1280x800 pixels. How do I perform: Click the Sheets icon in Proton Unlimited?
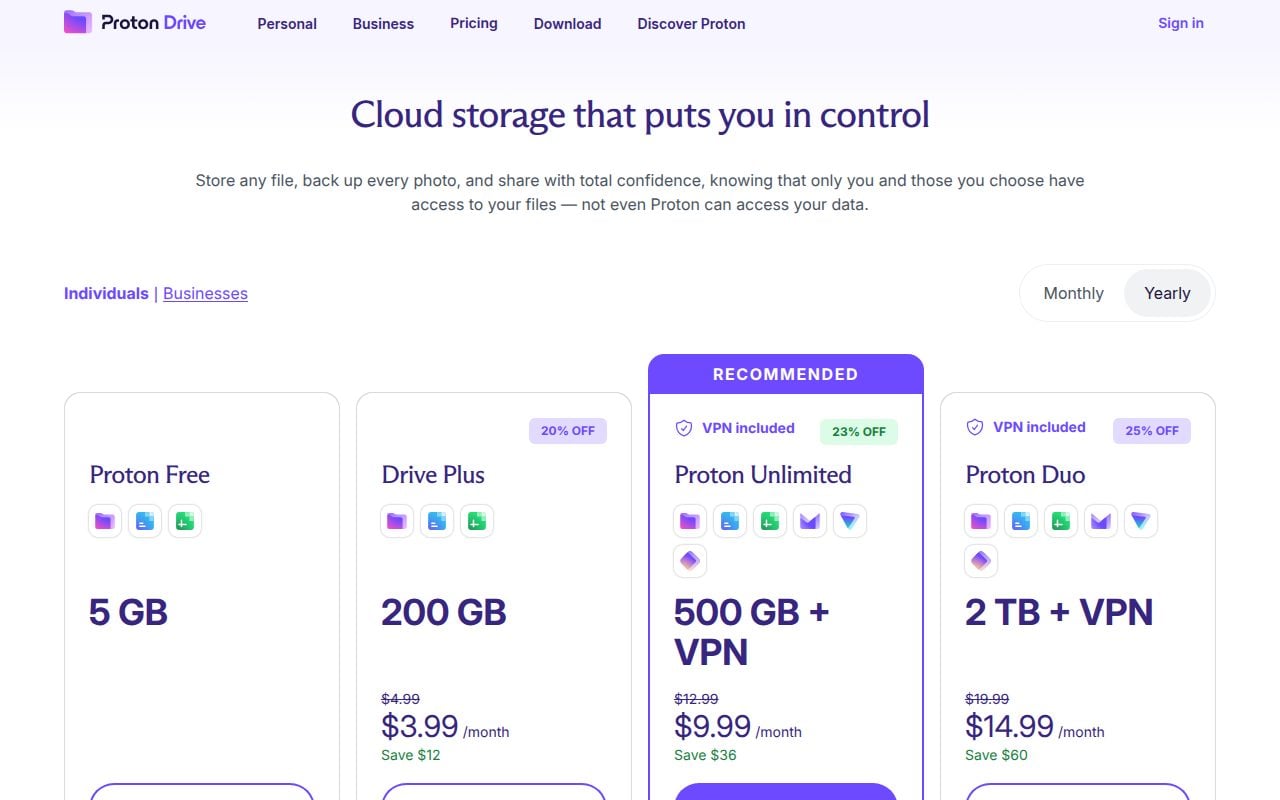click(770, 521)
